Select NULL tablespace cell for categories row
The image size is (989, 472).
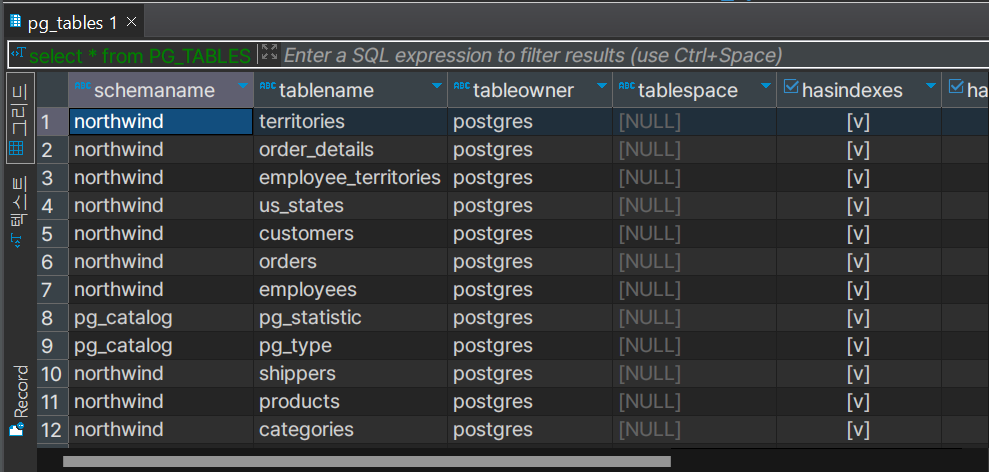[x=694, y=430]
